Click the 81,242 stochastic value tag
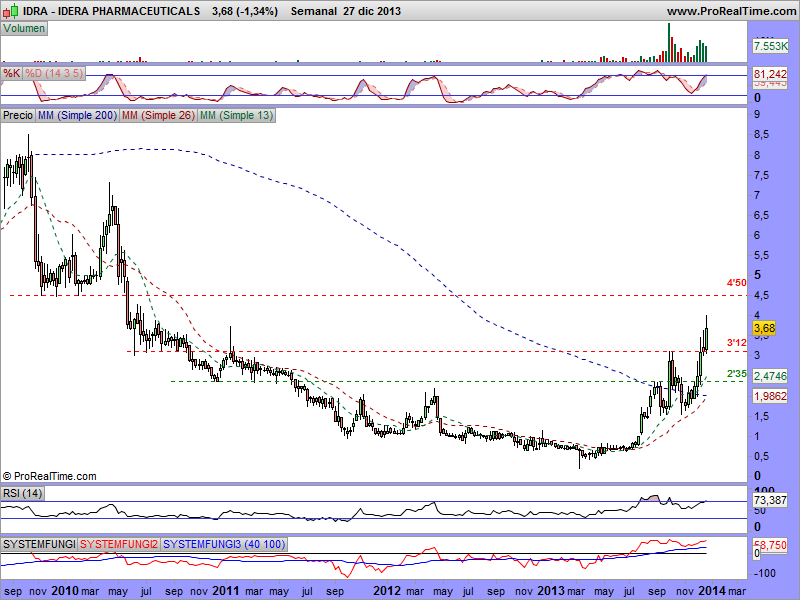Viewport: 800px width, 600px height. tap(770, 74)
